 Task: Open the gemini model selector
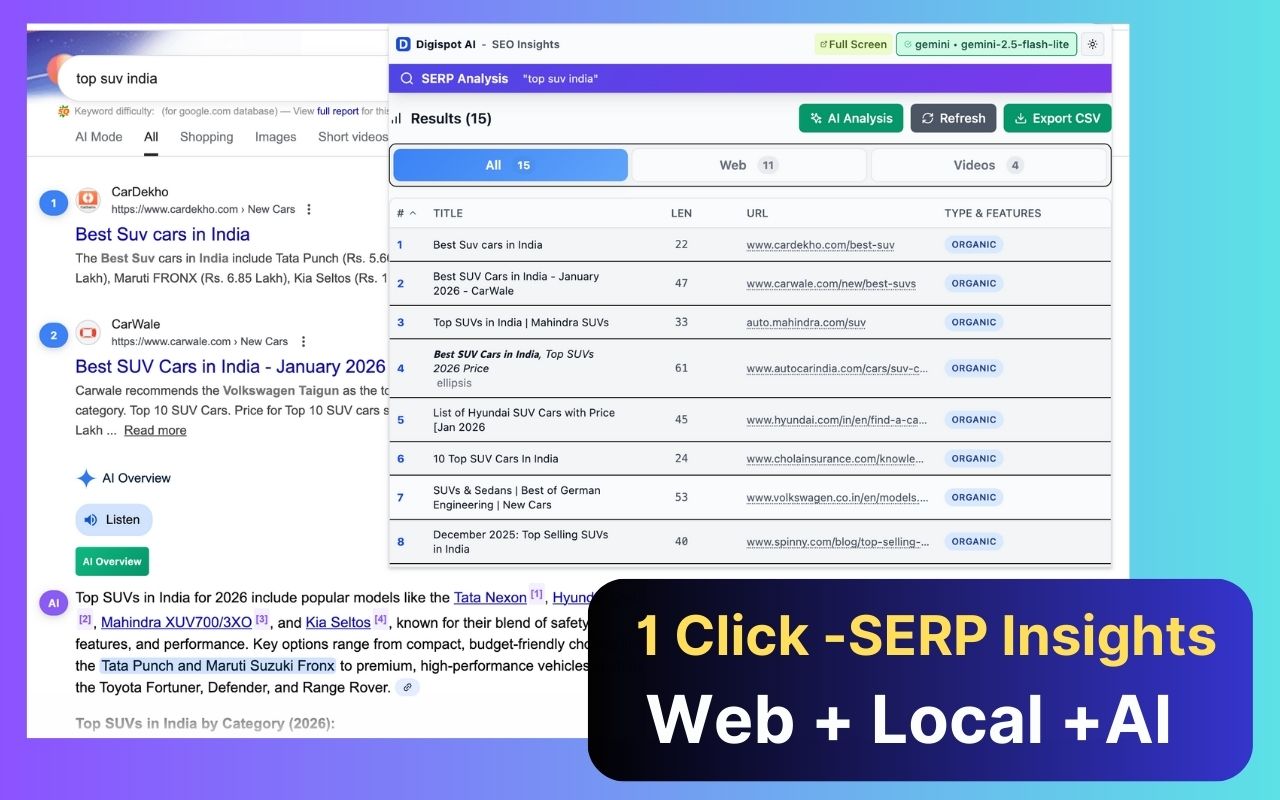[986, 44]
